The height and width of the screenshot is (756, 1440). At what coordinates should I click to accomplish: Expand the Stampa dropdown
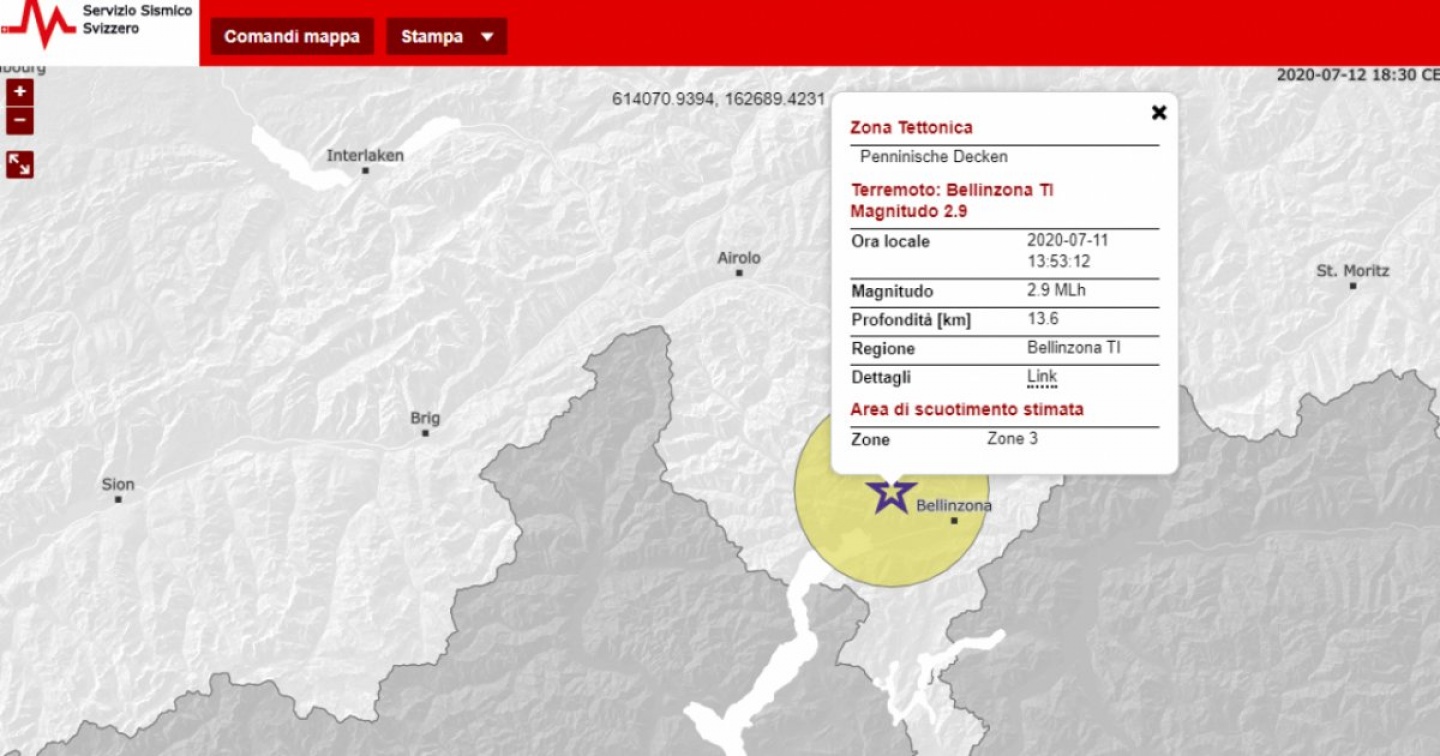click(x=446, y=37)
